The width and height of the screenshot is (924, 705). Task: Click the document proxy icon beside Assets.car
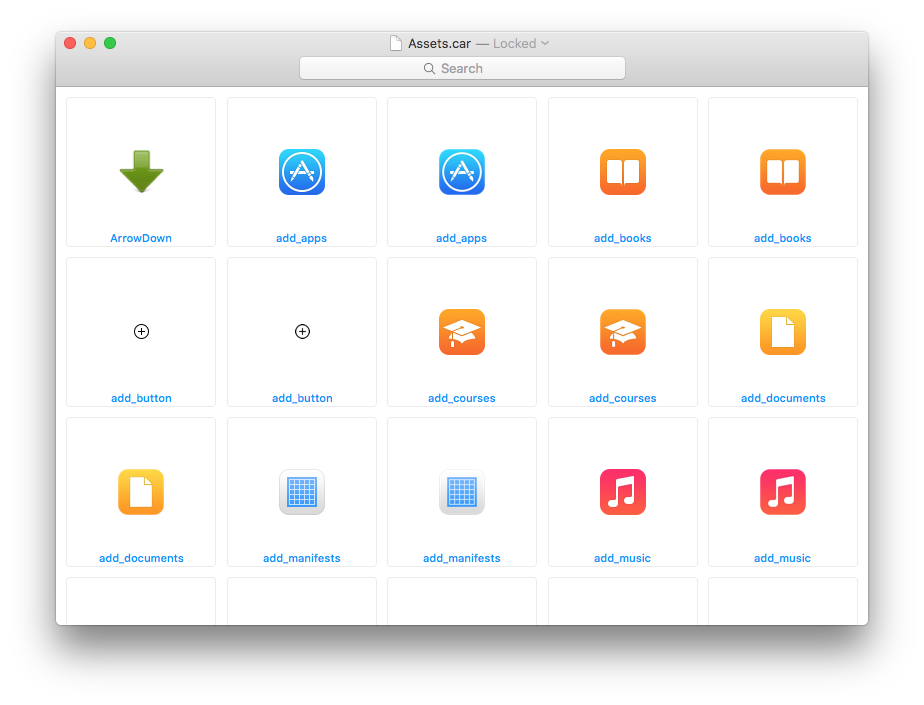396,43
